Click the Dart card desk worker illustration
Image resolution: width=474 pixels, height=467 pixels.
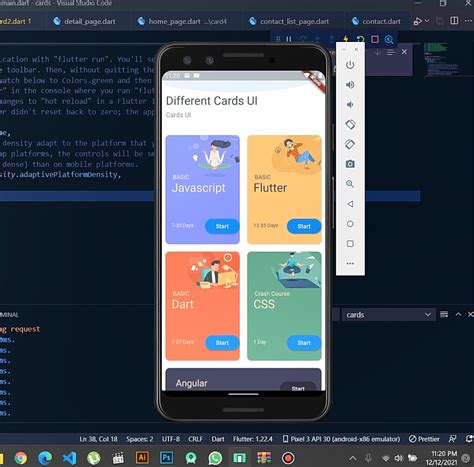tap(213, 271)
